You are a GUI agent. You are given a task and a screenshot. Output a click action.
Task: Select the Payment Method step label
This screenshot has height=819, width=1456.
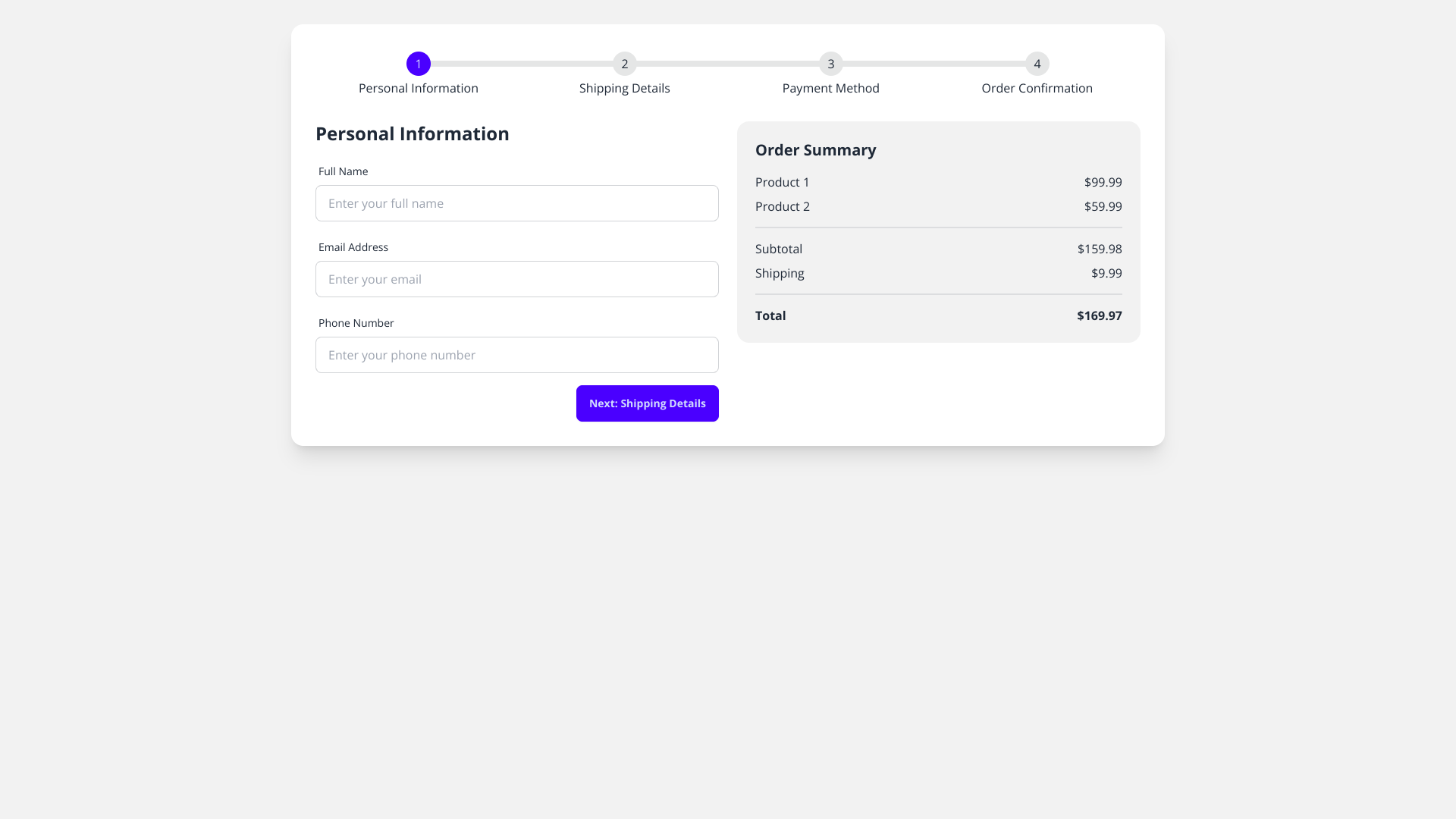pyautogui.click(x=831, y=89)
